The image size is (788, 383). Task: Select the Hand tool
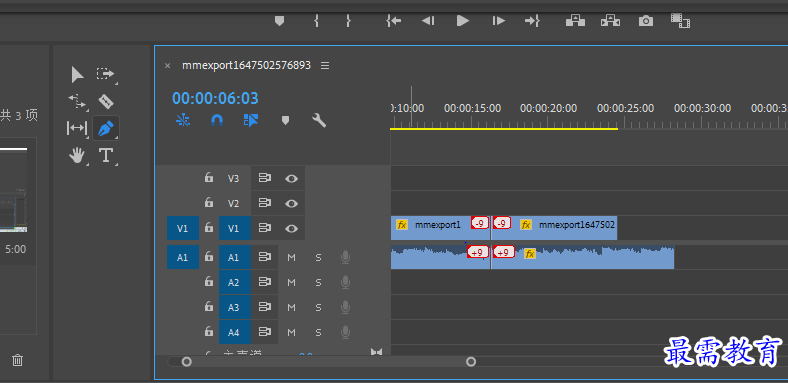pyautogui.click(x=77, y=156)
